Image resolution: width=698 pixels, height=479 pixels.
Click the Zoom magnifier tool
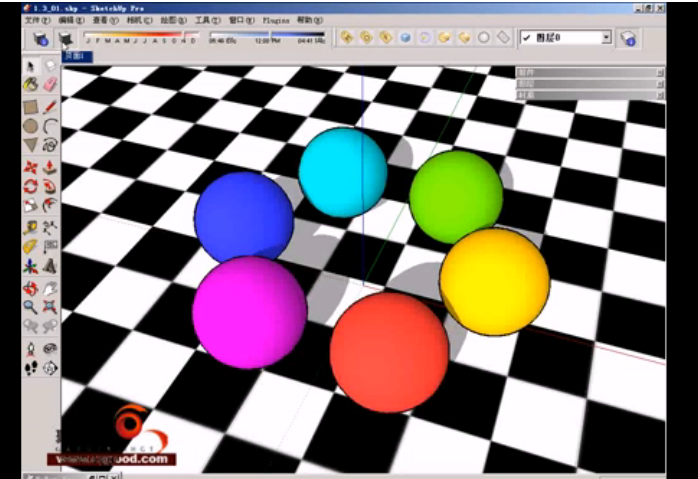coord(30,307)
